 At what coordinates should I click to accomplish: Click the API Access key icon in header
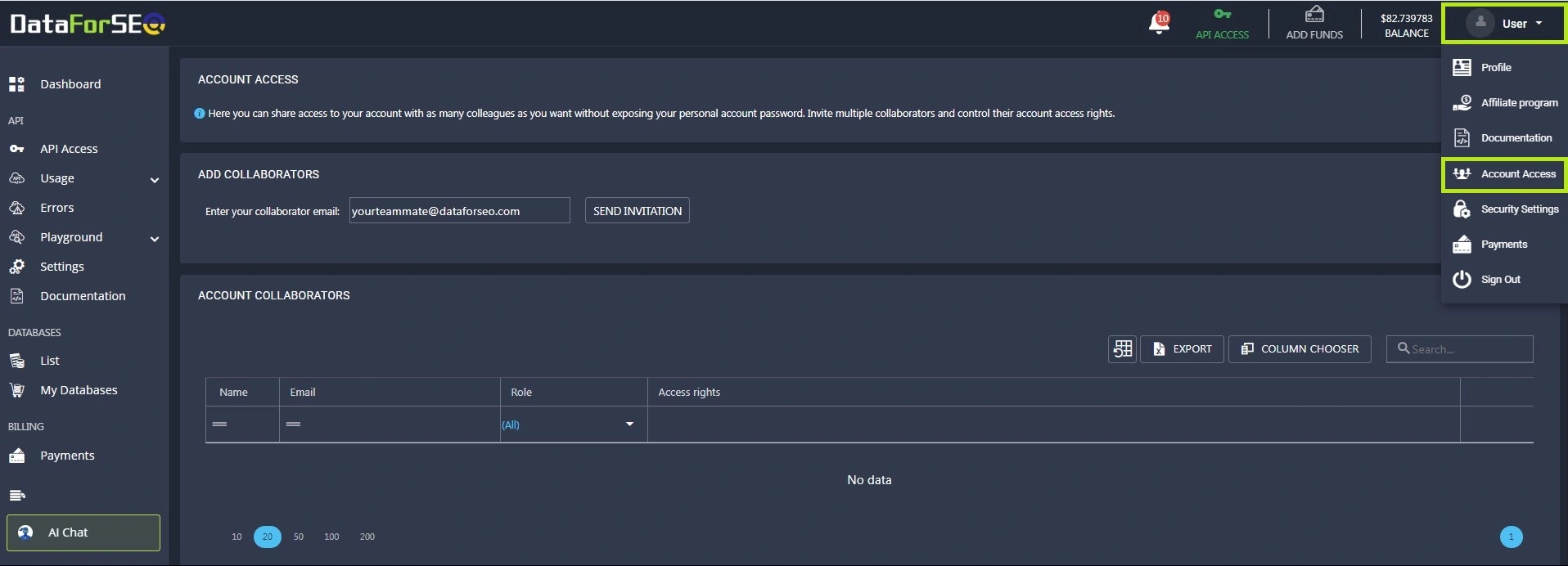pyautogui.click(x=1222, y=14)
